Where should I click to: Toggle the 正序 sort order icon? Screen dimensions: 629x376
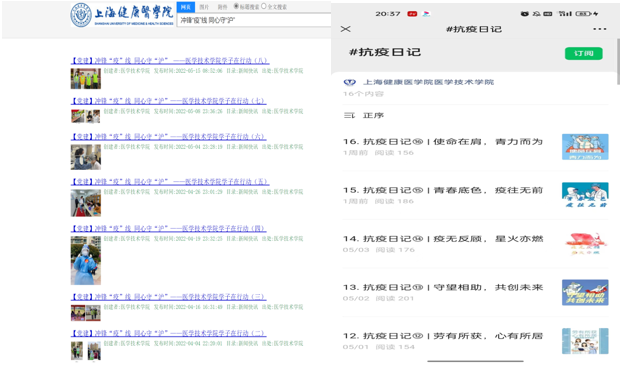[x=349, y=116]
